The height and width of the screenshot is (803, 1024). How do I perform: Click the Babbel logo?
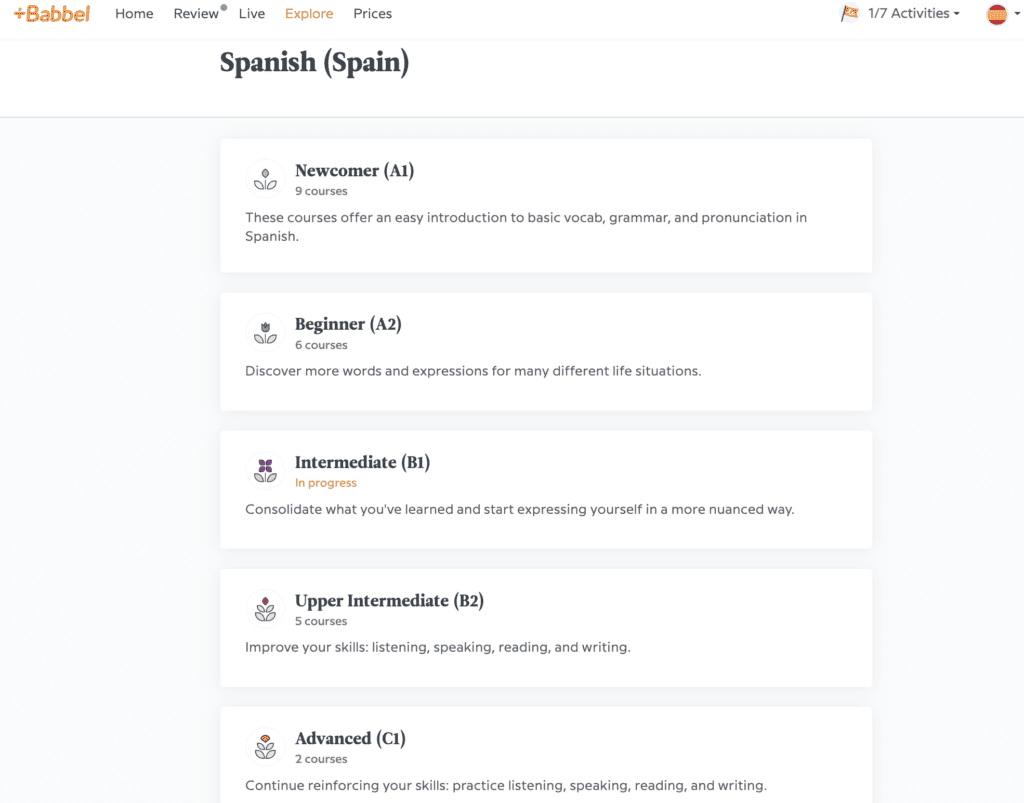[x=51, y=14]
